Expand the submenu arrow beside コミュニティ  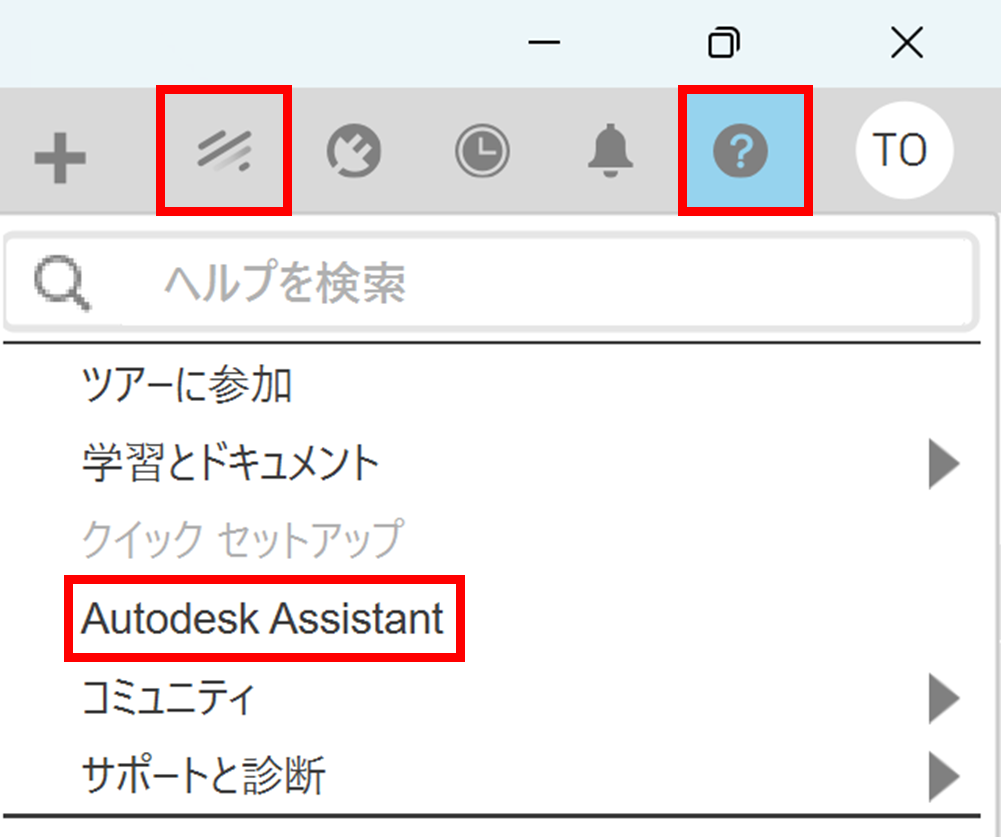point(943,697)
